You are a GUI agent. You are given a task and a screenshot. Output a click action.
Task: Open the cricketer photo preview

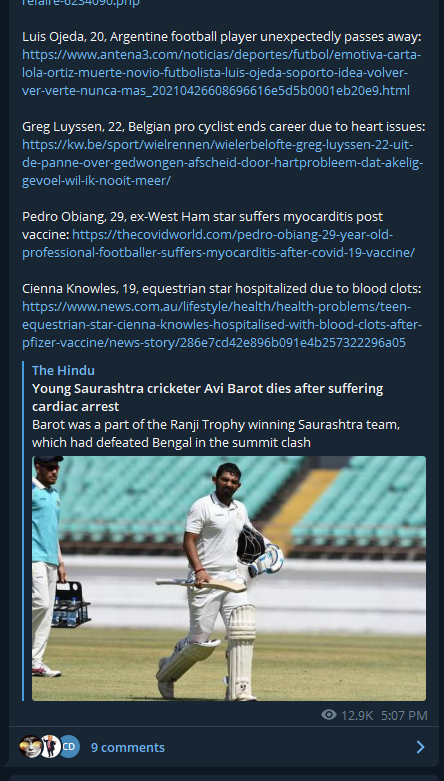229,578
